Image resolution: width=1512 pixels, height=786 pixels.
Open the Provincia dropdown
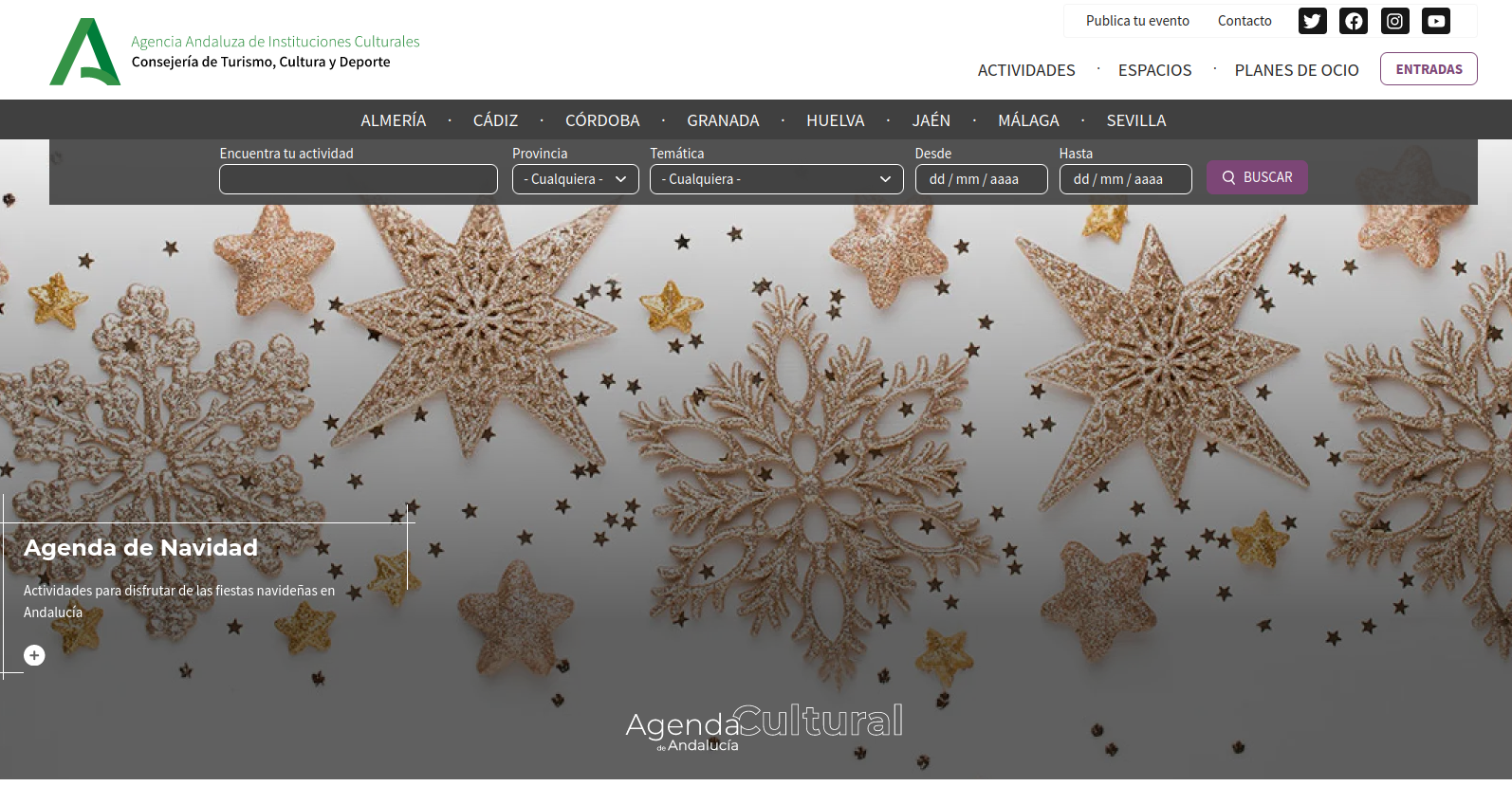click(576, 179)
